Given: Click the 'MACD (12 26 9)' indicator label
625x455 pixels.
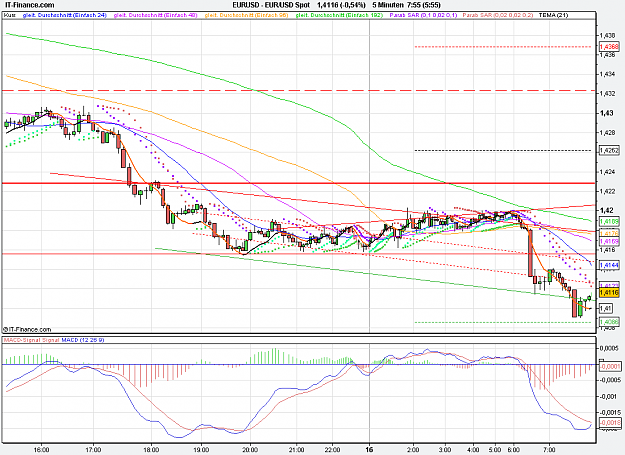Looking at the screenshot, I should pos(83,340).
